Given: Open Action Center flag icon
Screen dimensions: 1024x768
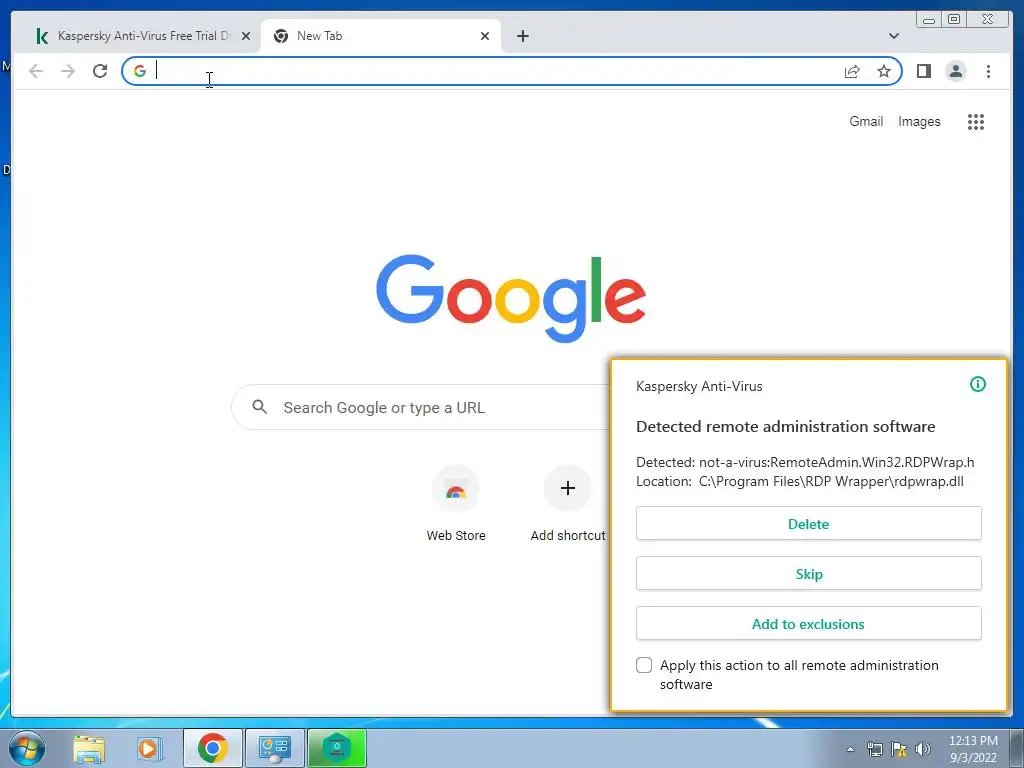Looking at the screenshot, I should 899,749.
